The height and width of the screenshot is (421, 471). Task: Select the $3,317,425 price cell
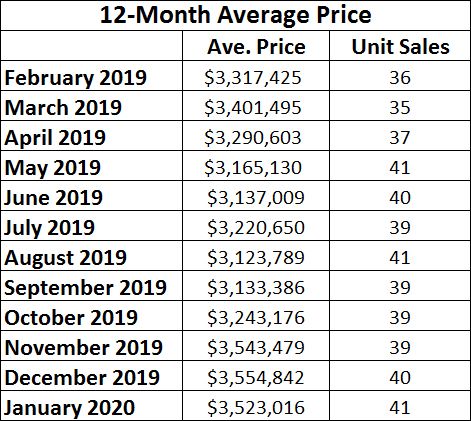tap(253, 78)
